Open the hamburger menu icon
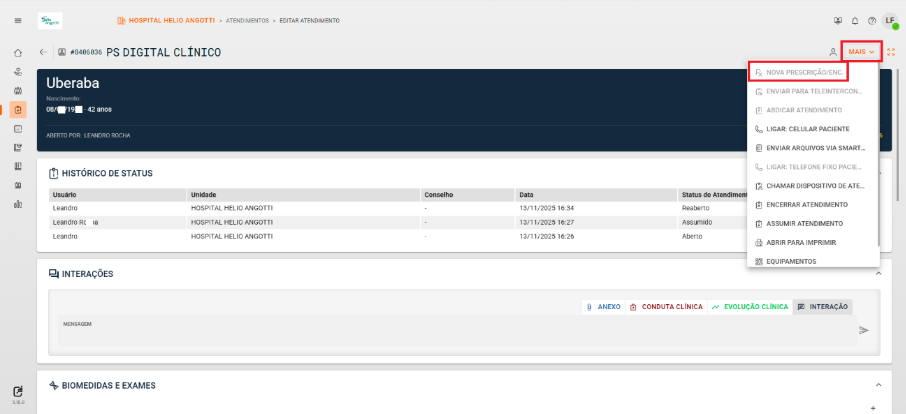Screen dimensions: 906x414 pos(18,21)
